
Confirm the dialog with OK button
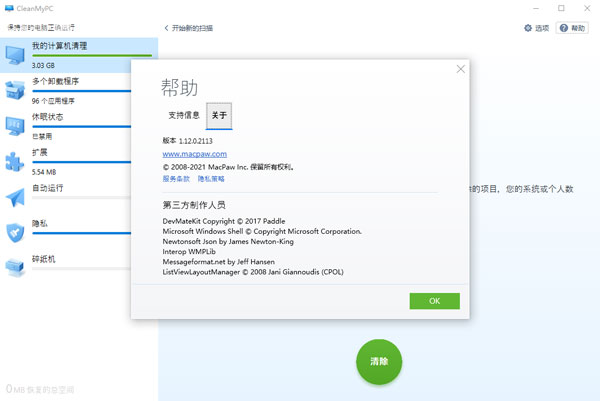(435, 301)
